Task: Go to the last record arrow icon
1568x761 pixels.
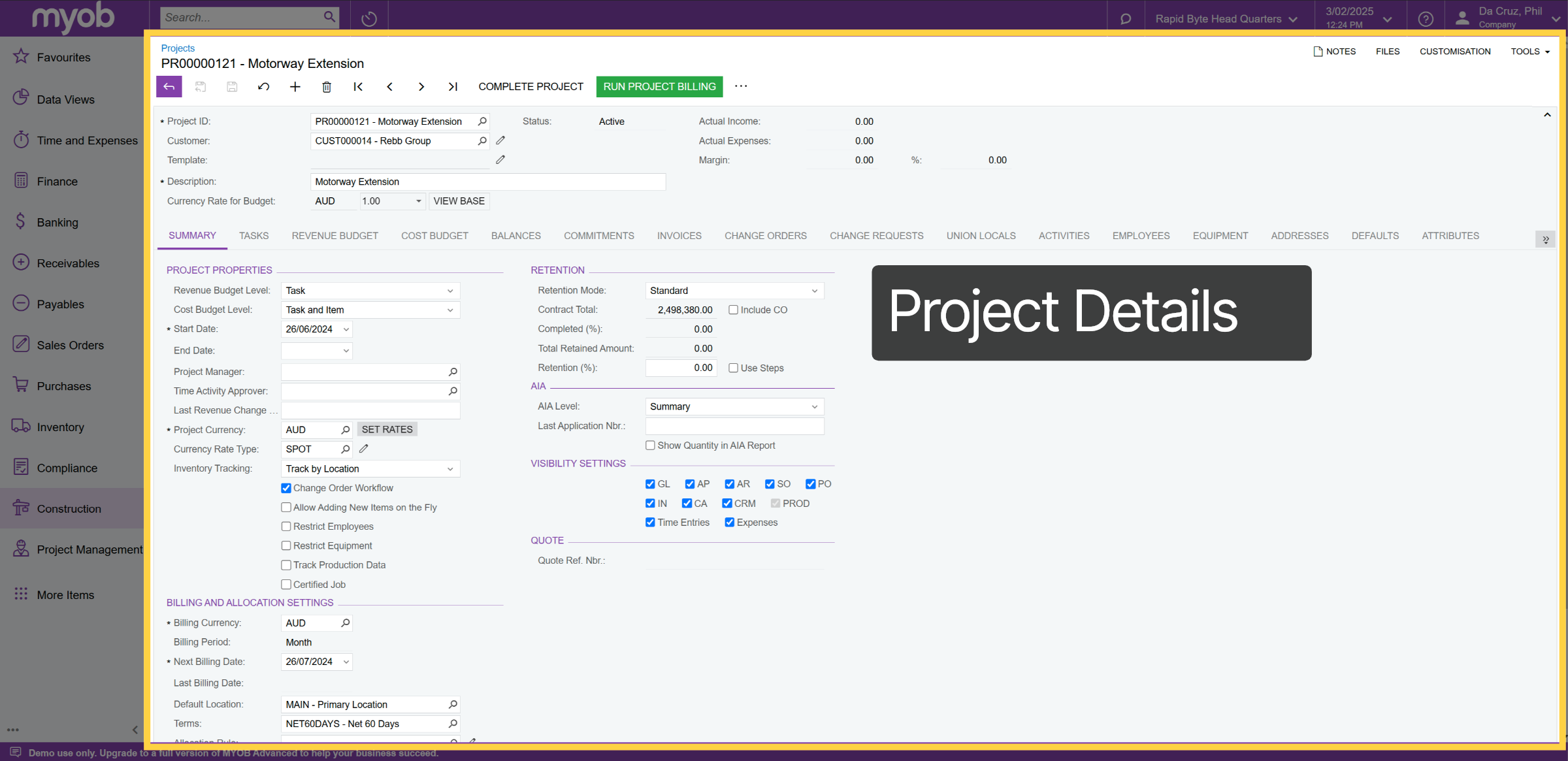Action: point(453,87)
